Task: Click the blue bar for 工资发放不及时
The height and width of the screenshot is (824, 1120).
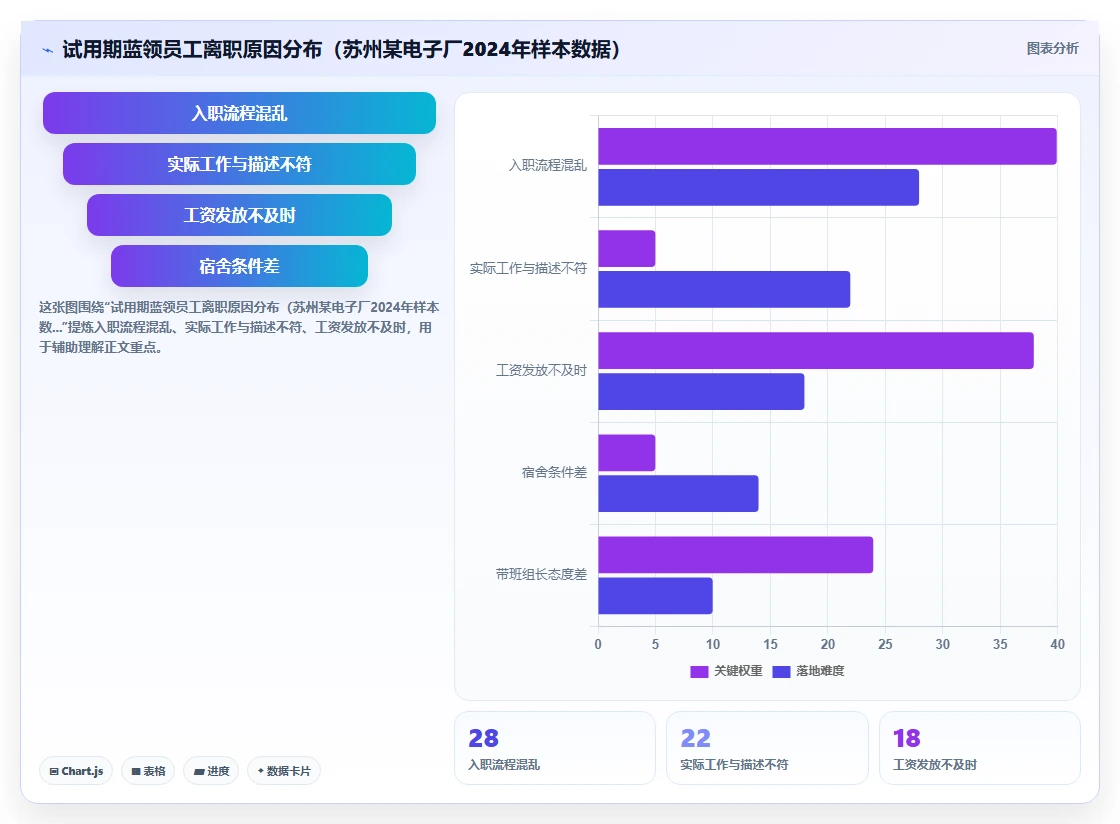Action: (x=701, y=391)
